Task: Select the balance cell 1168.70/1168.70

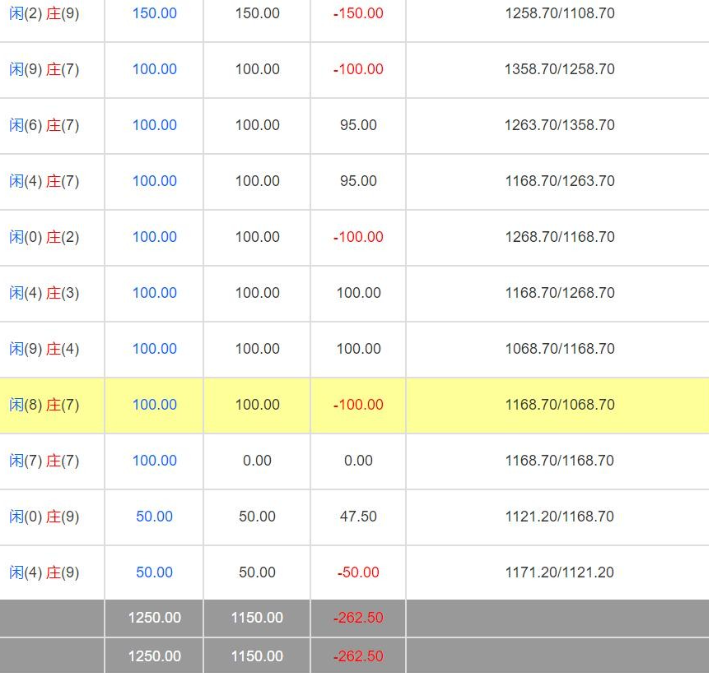Action: (559, 461)
